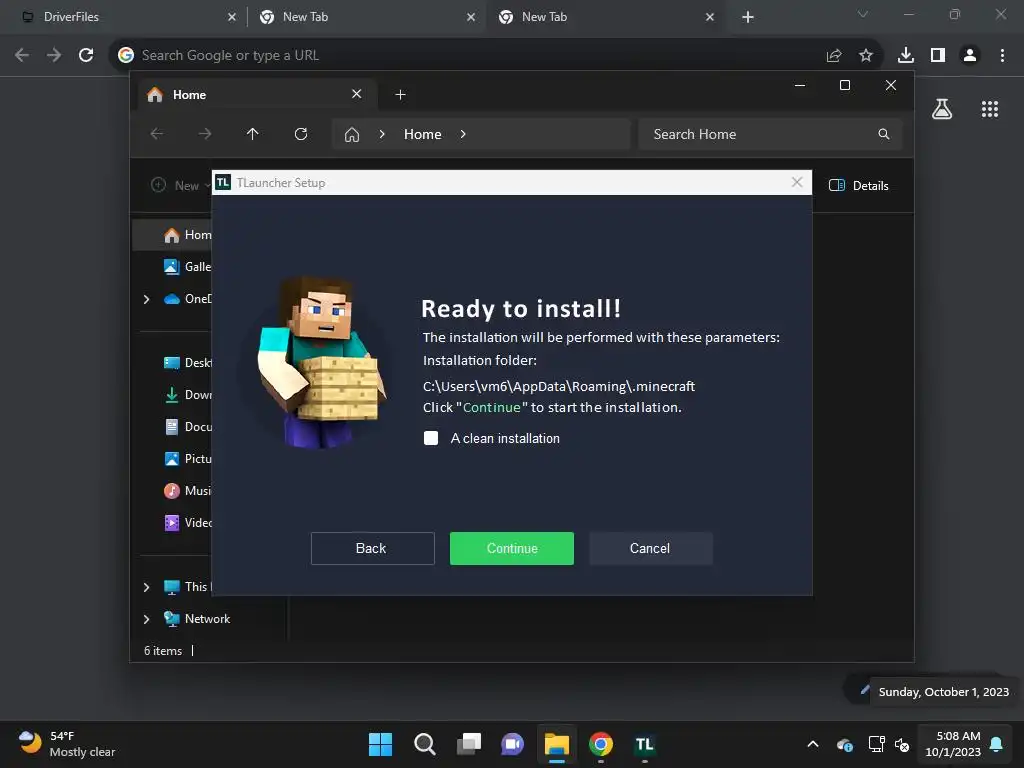This screenshot has height=768, width=1024.
Task: Close the DriverFiles Chrome tab
Action: point(232,17)
